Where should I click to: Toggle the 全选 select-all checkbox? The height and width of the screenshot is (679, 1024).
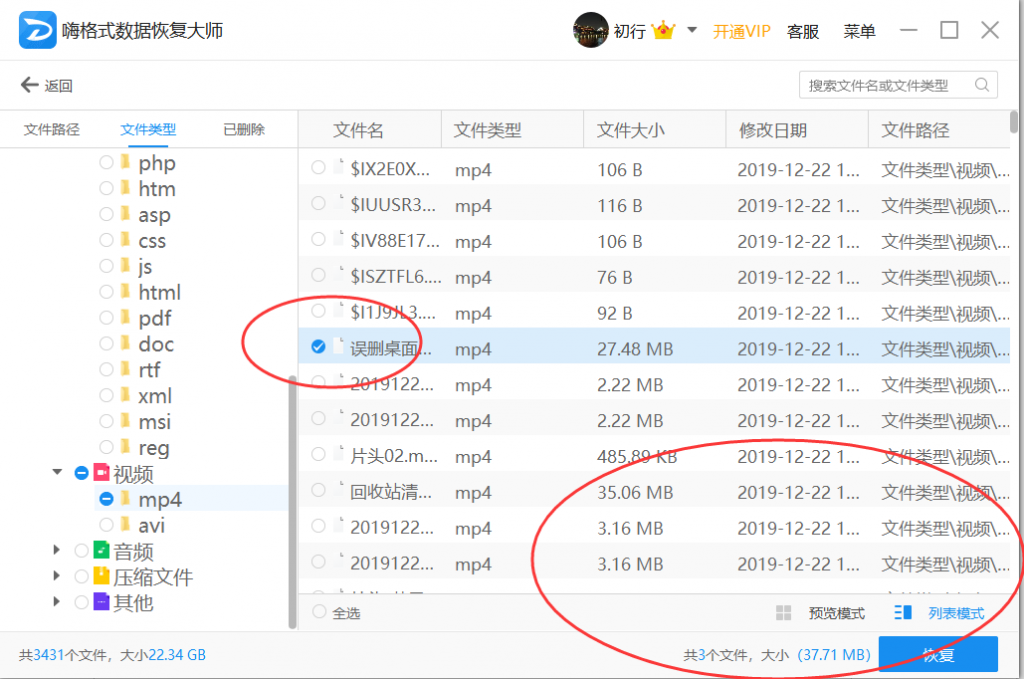(x=319, y=612)
